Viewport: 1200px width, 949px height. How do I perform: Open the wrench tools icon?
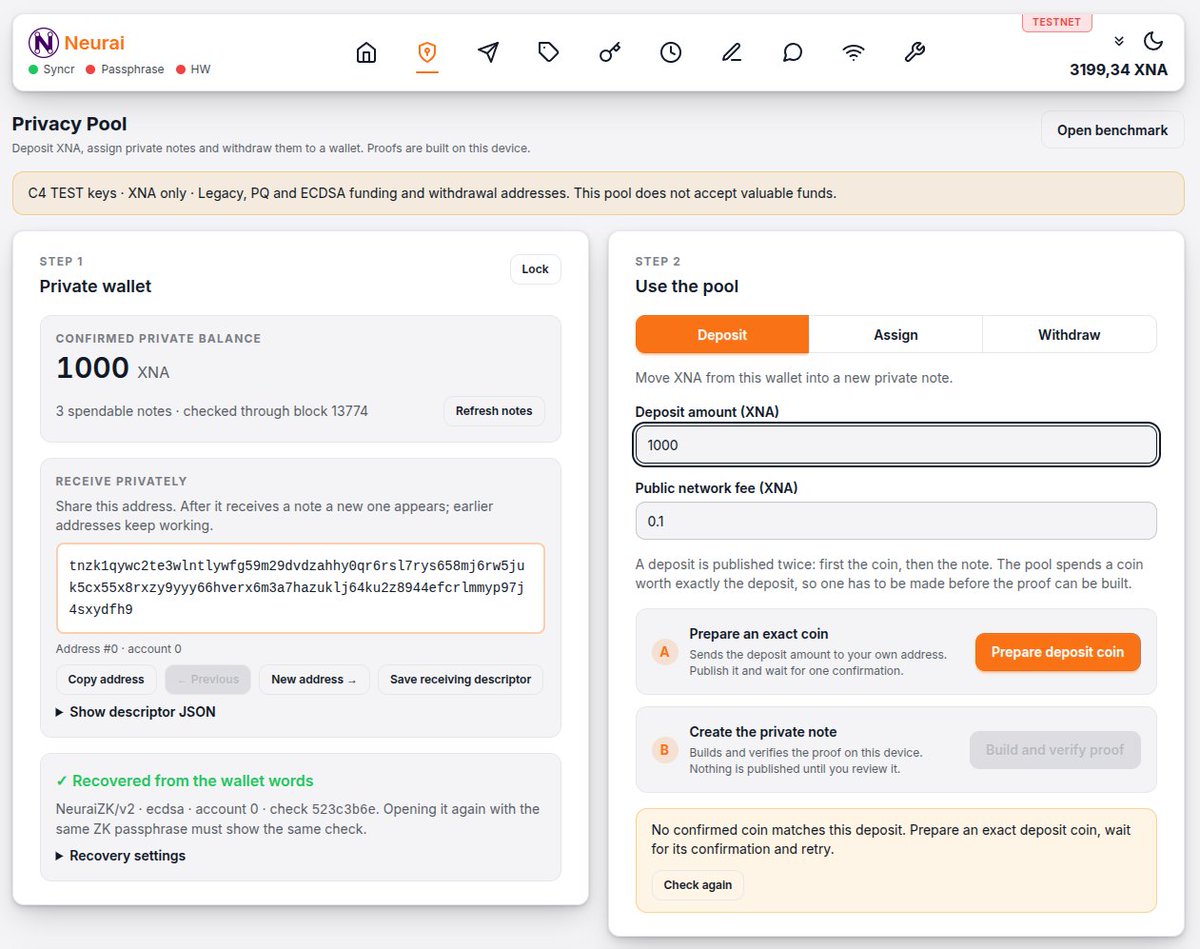[x=914, y=53]
